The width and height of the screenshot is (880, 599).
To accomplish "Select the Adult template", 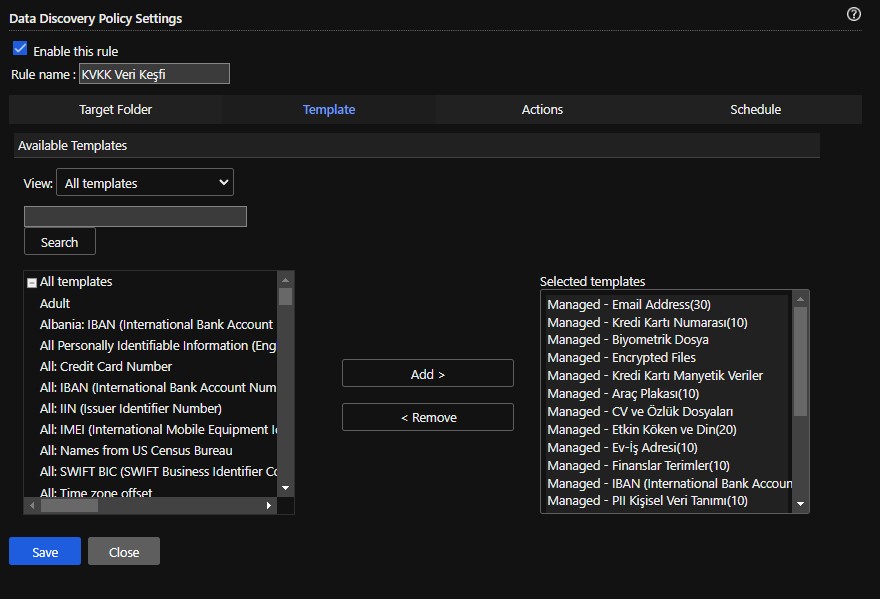I will point(55,303).
